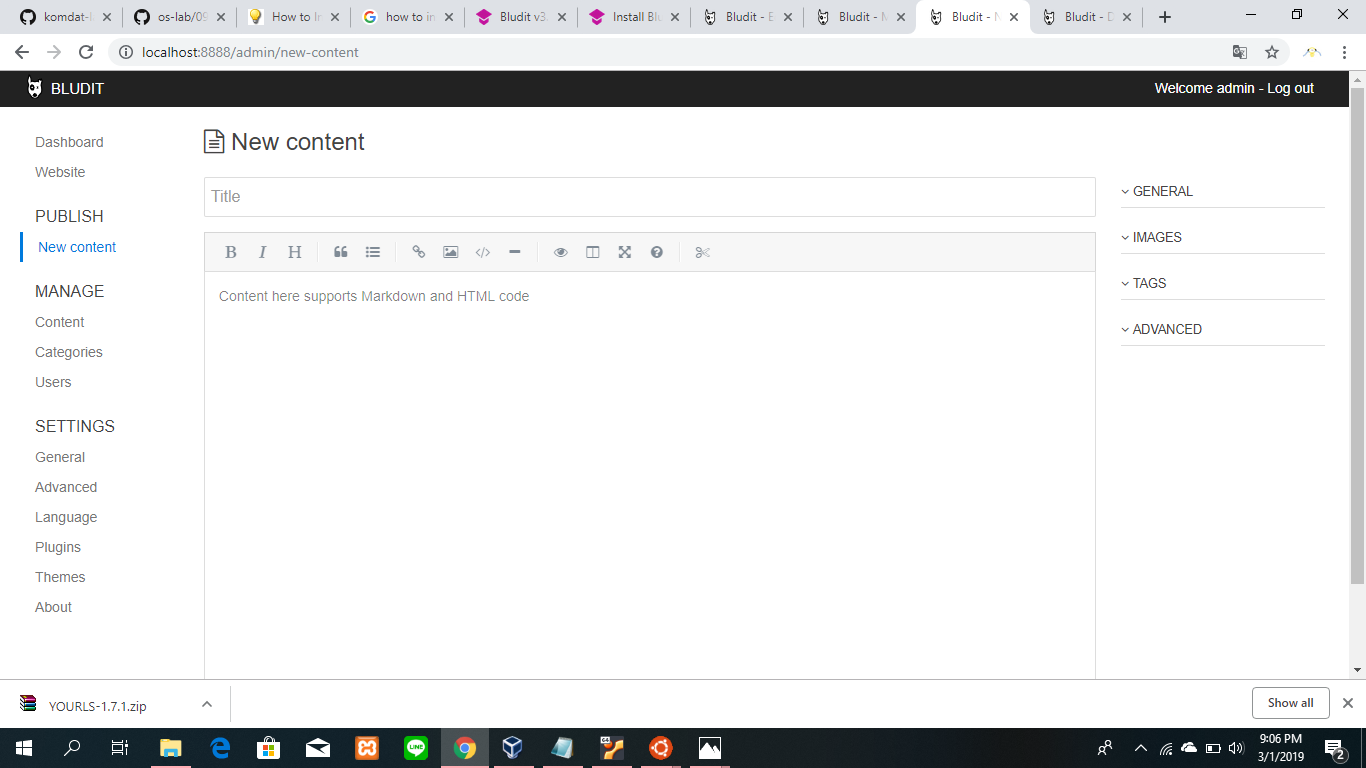Select New content in the sidebar
Screen dimensions: 1366x768
click(x=77, y=247)
